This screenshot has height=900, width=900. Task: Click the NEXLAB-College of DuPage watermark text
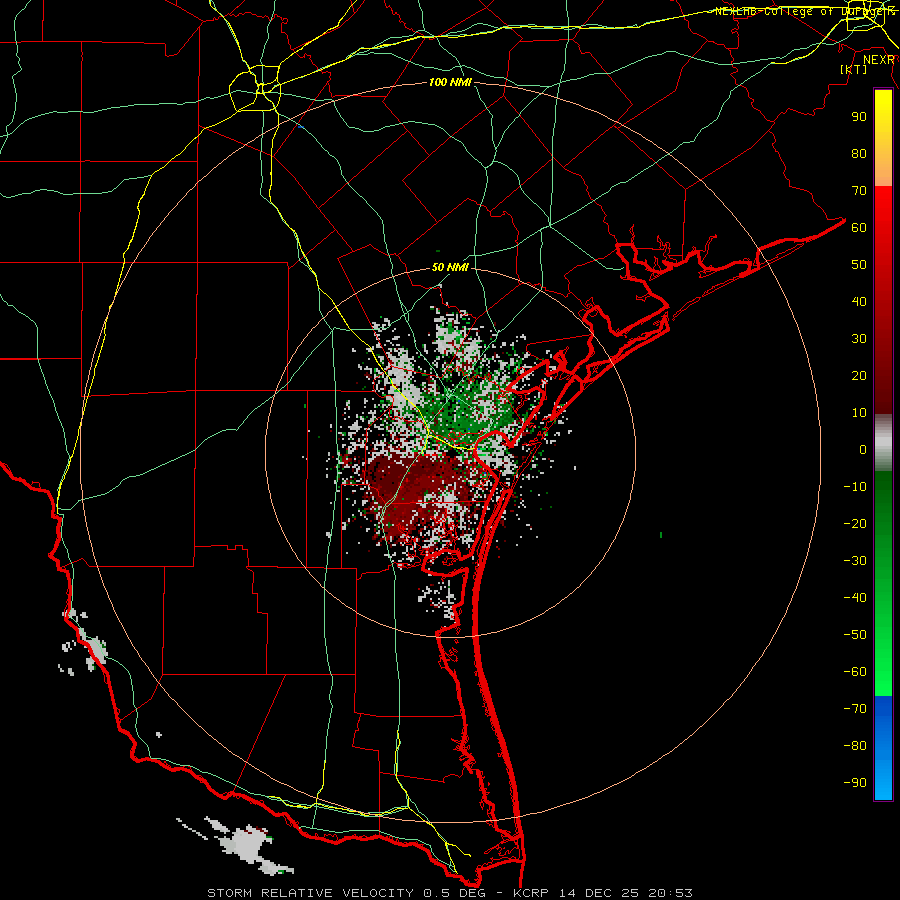805,11
